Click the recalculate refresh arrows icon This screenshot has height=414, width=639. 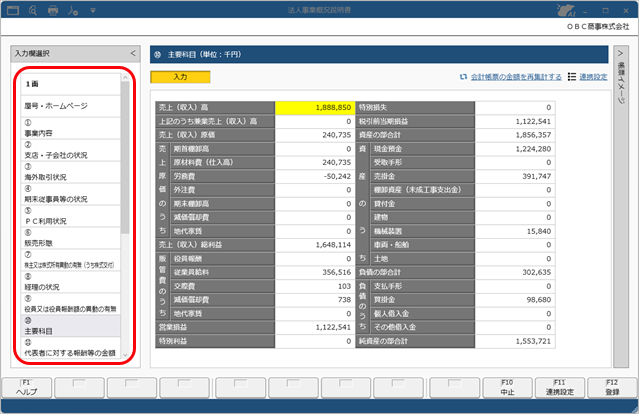pos(463,77)
